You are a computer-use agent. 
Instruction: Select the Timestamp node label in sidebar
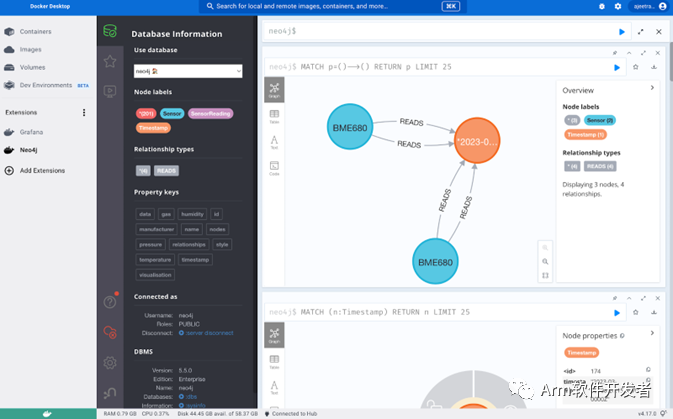tap(153, 128)
